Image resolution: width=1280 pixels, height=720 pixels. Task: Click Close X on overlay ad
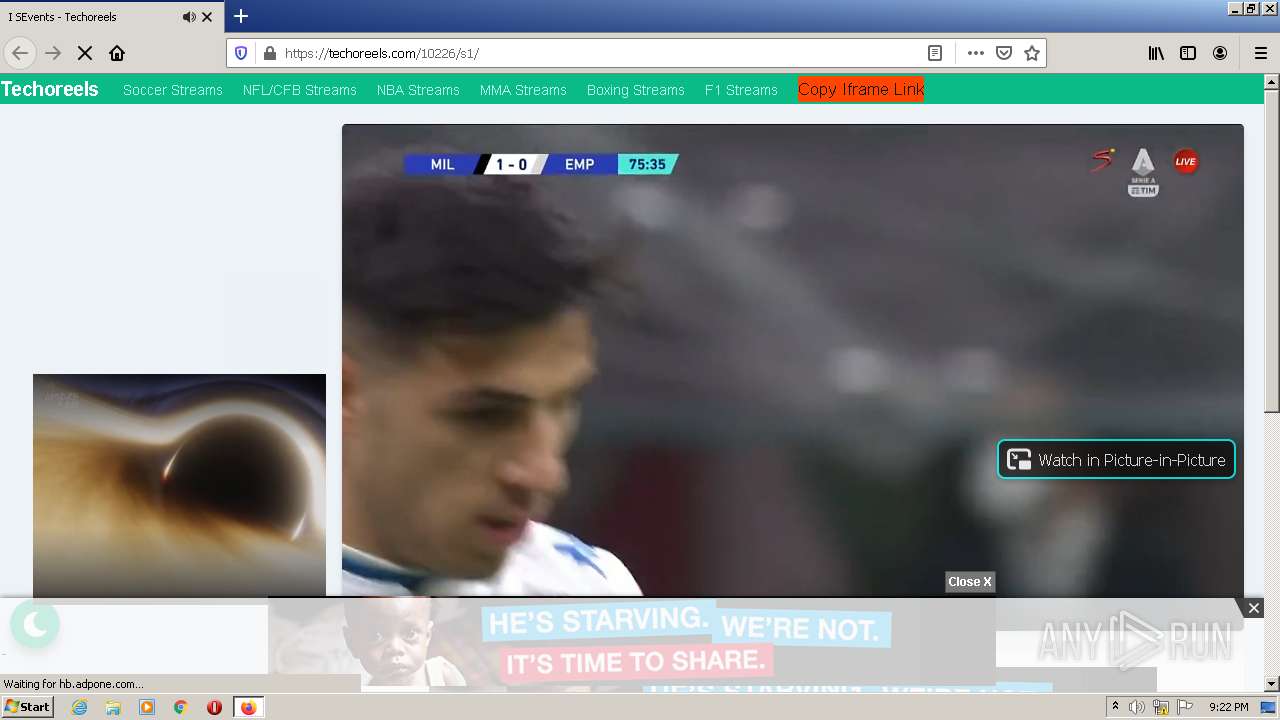point(970,582)
